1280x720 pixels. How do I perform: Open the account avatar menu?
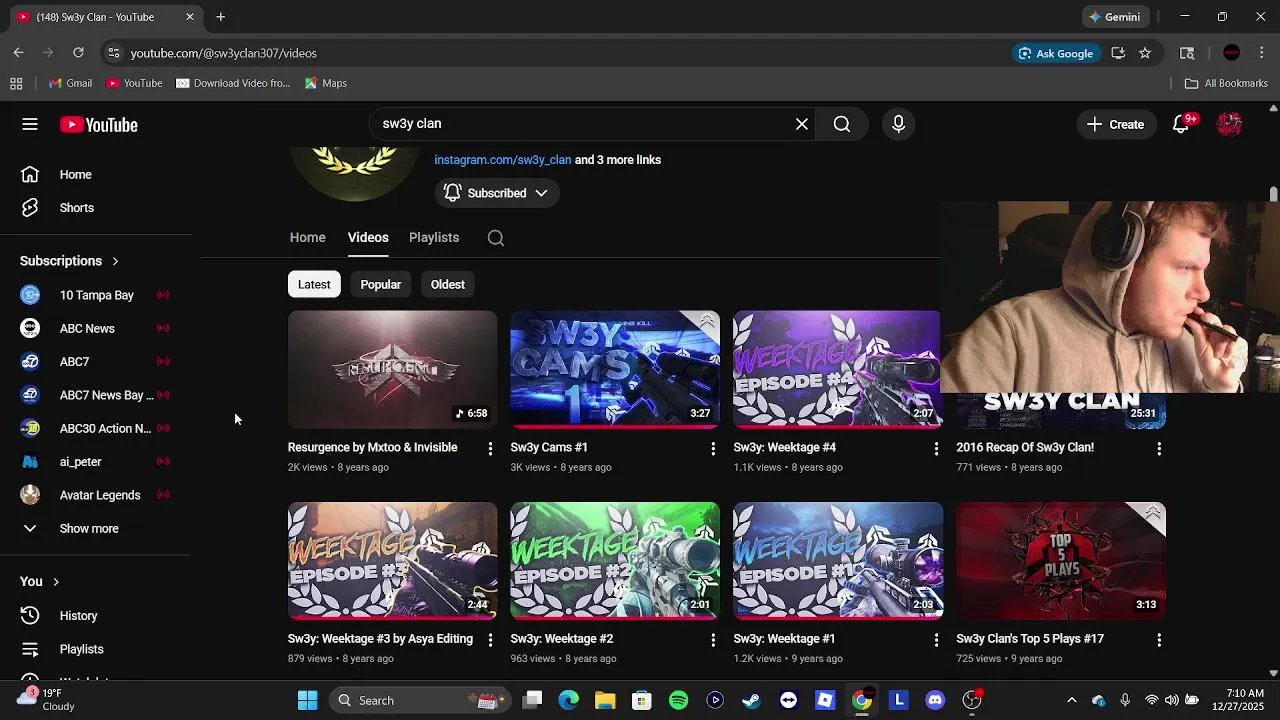point(1229,124)
